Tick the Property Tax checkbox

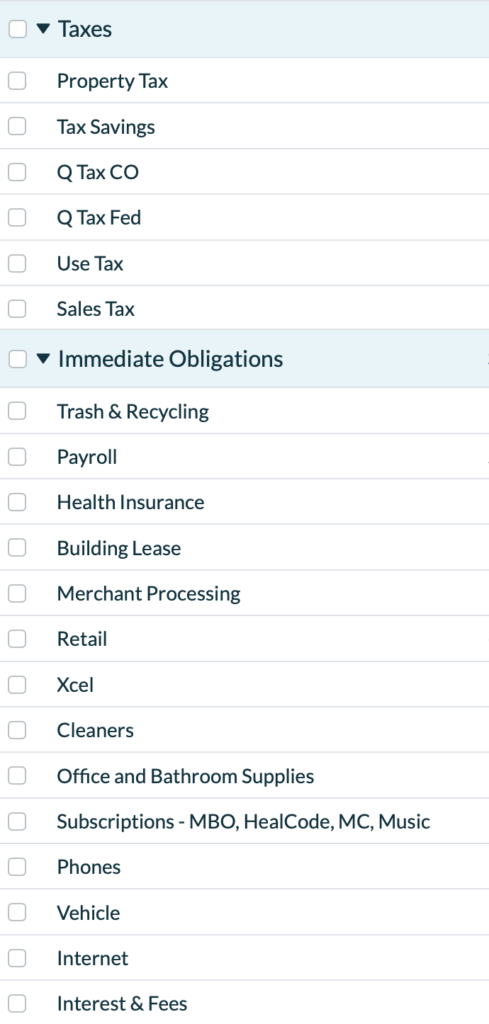(17, 80)
